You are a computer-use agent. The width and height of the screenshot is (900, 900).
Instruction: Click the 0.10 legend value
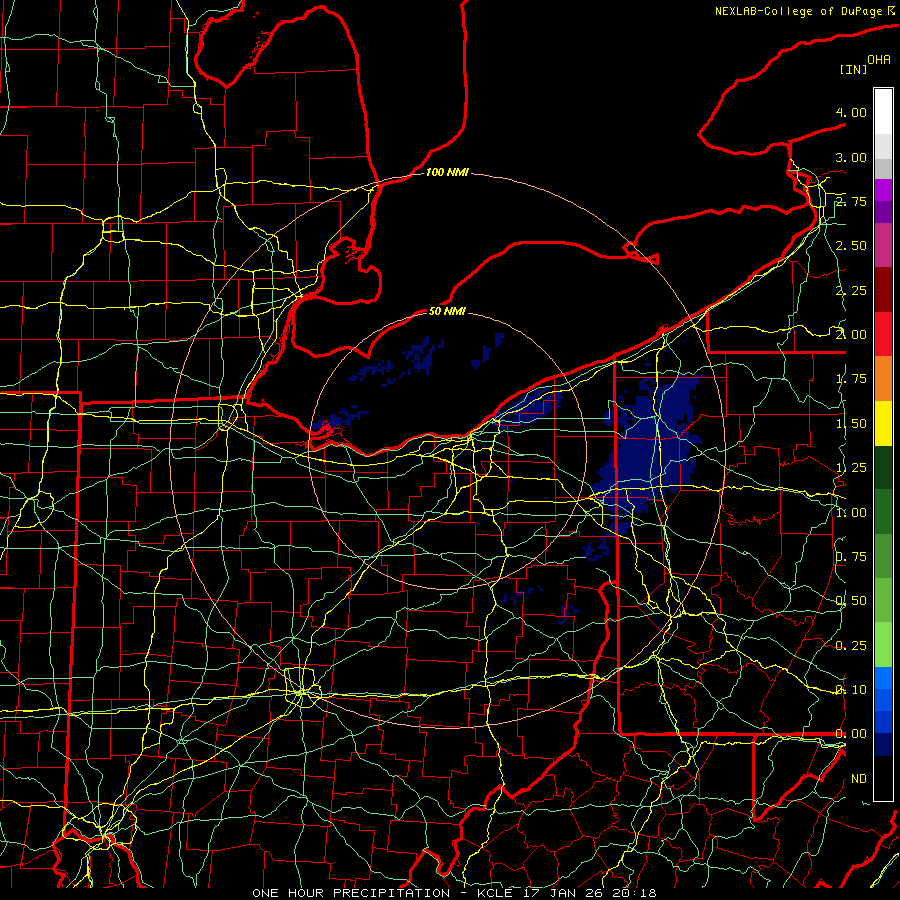pos(851,690)
